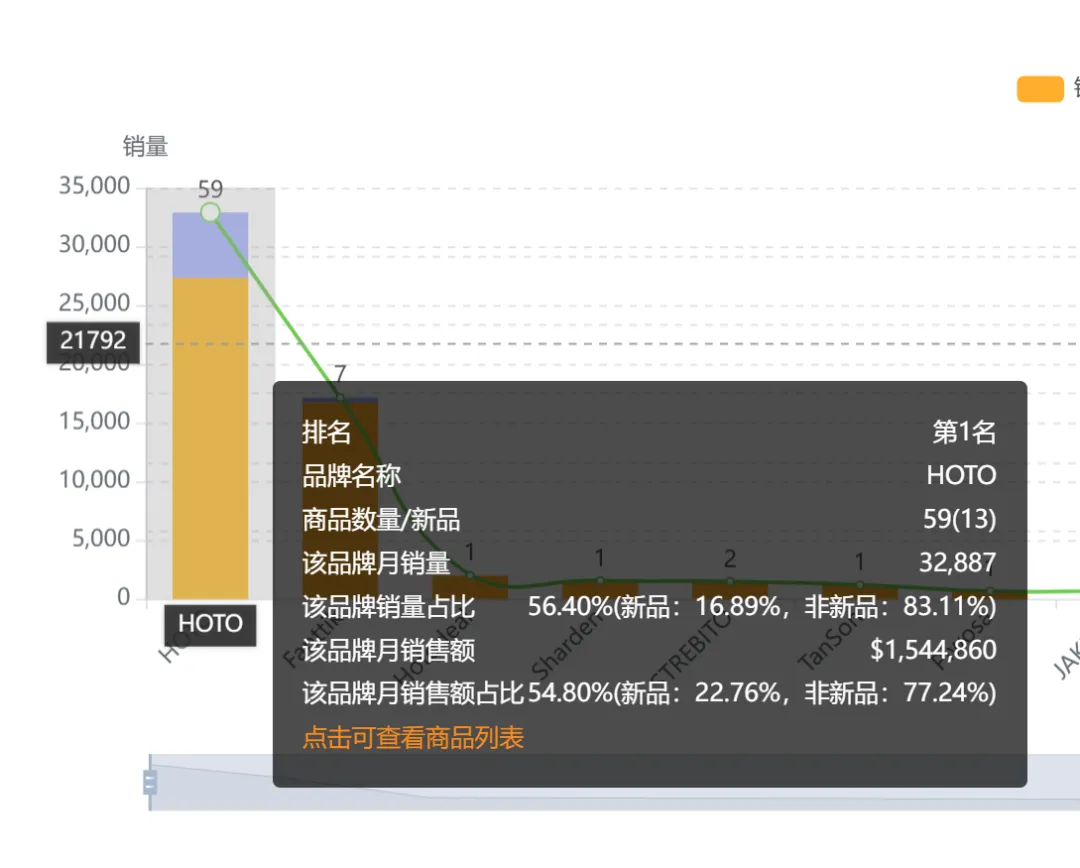Click the 第1名 ranking value in tooltip
The image size is (1080, 868).
click(x=964, y=433)
